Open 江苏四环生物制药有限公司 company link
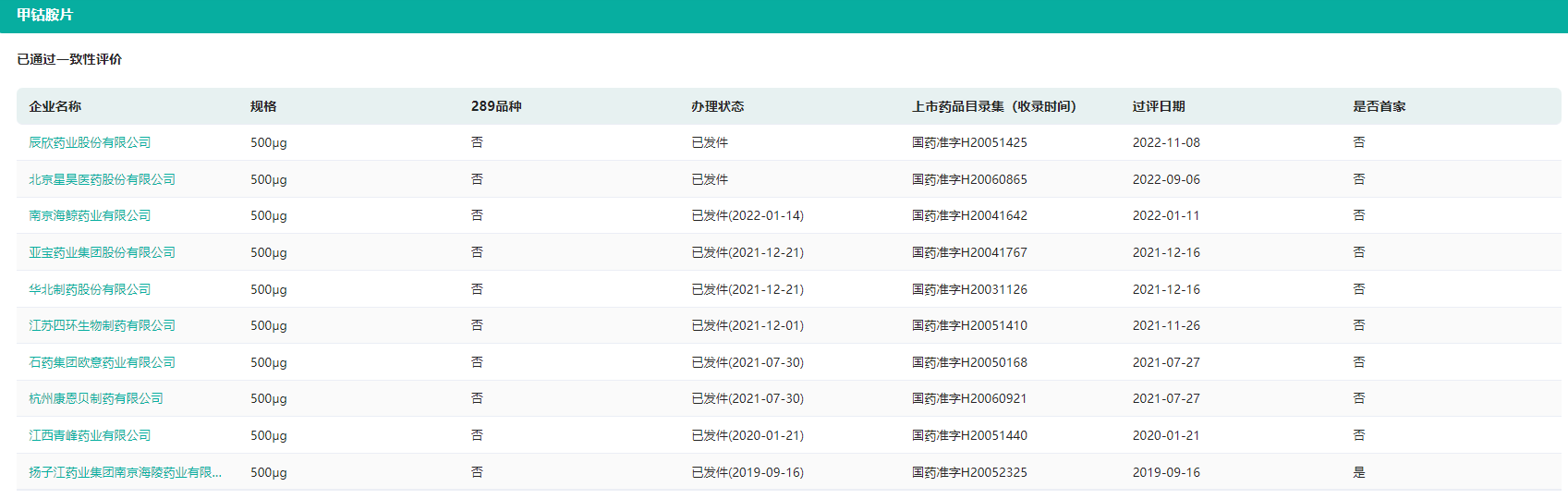1568x499 pixels. [x=102, y=325]
